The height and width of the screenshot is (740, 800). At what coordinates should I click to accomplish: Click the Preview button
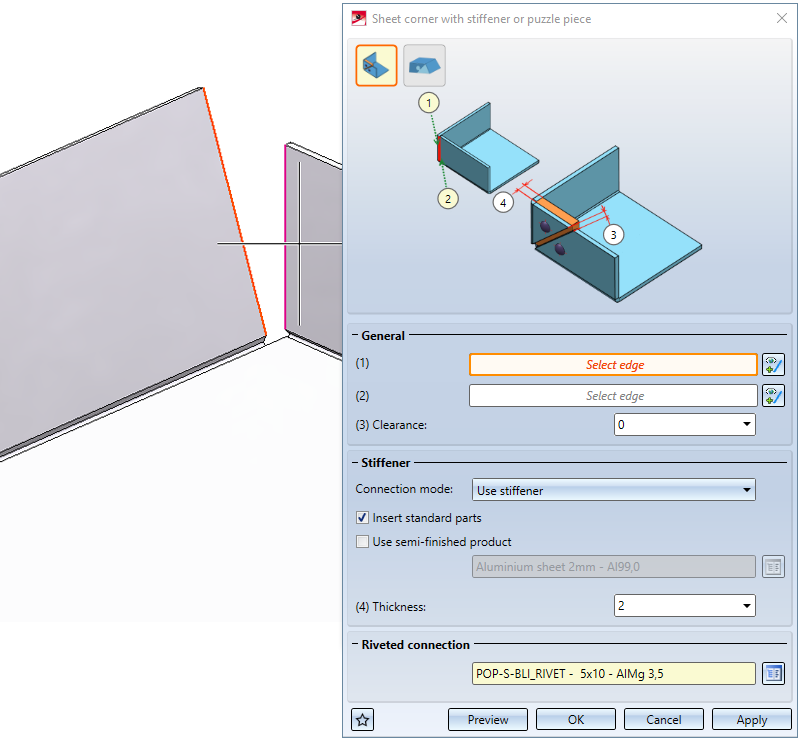(488, 720)
